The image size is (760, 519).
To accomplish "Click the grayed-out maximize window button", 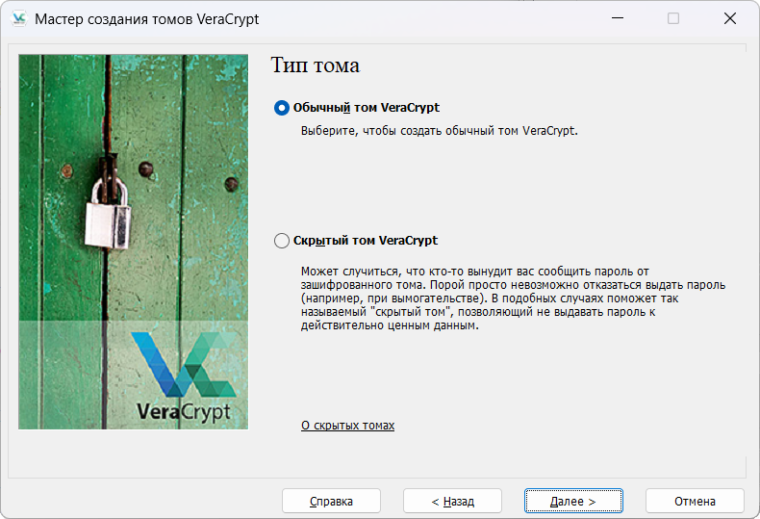I will click(x=673, y=19).
